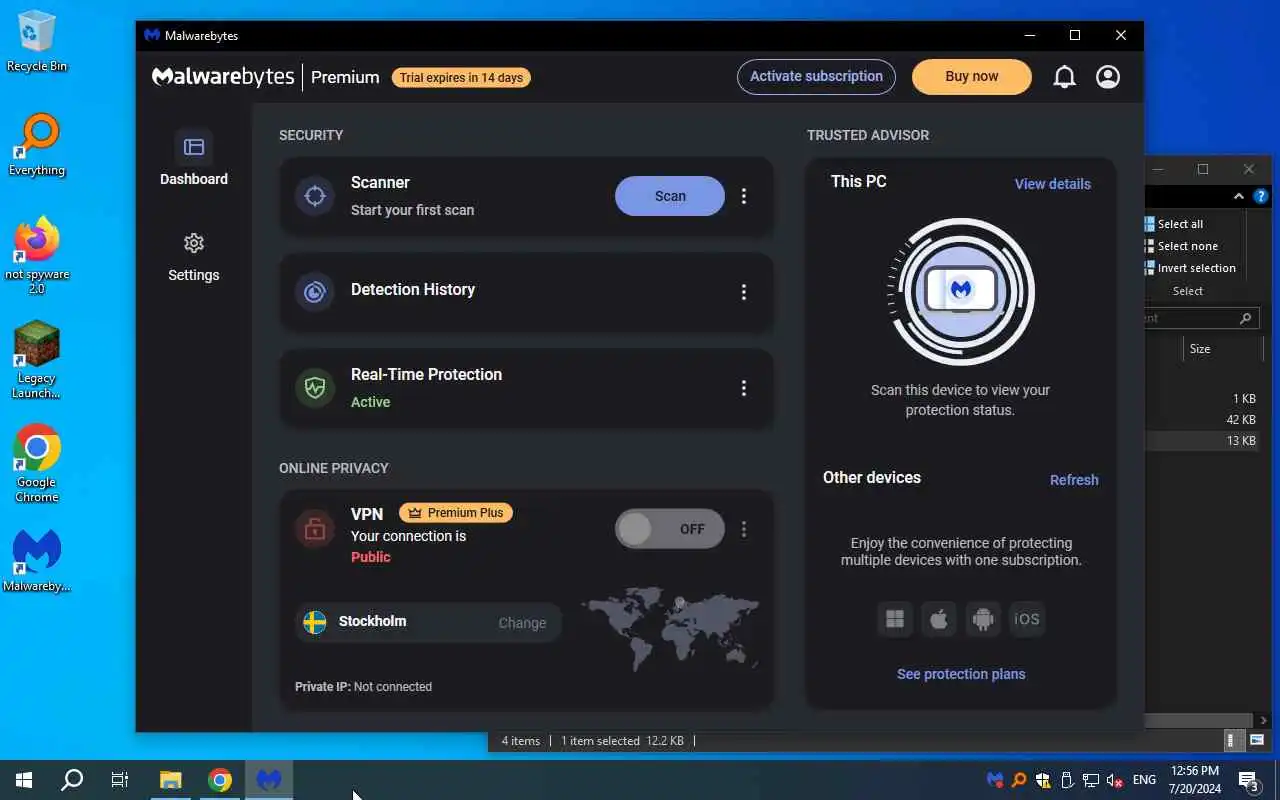Screen dimensions: 1280x800
Task: Select the 42 KB file row
Action: click(x=1204, y=420)
